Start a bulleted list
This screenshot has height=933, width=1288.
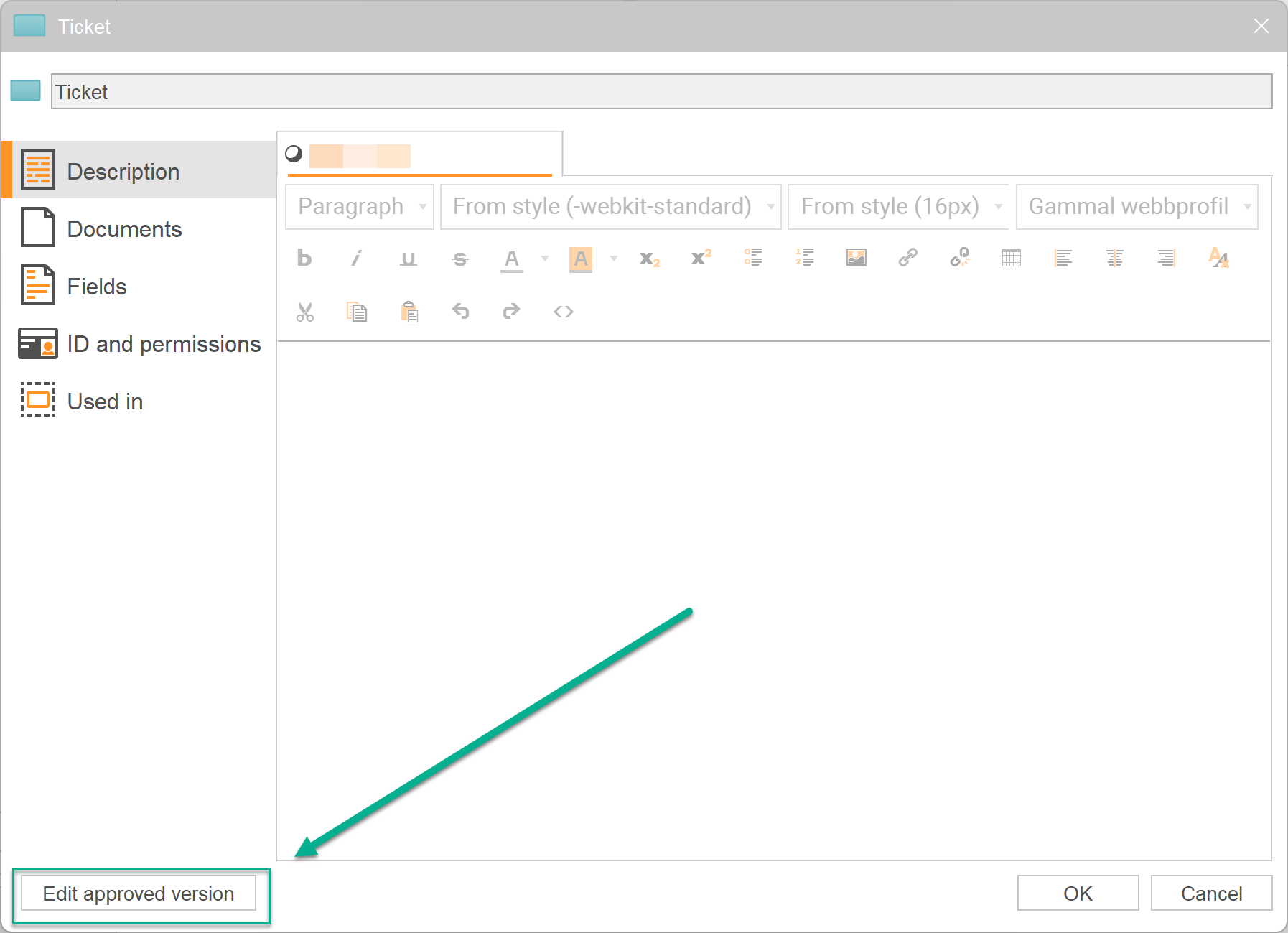click(x=752, y=258)
